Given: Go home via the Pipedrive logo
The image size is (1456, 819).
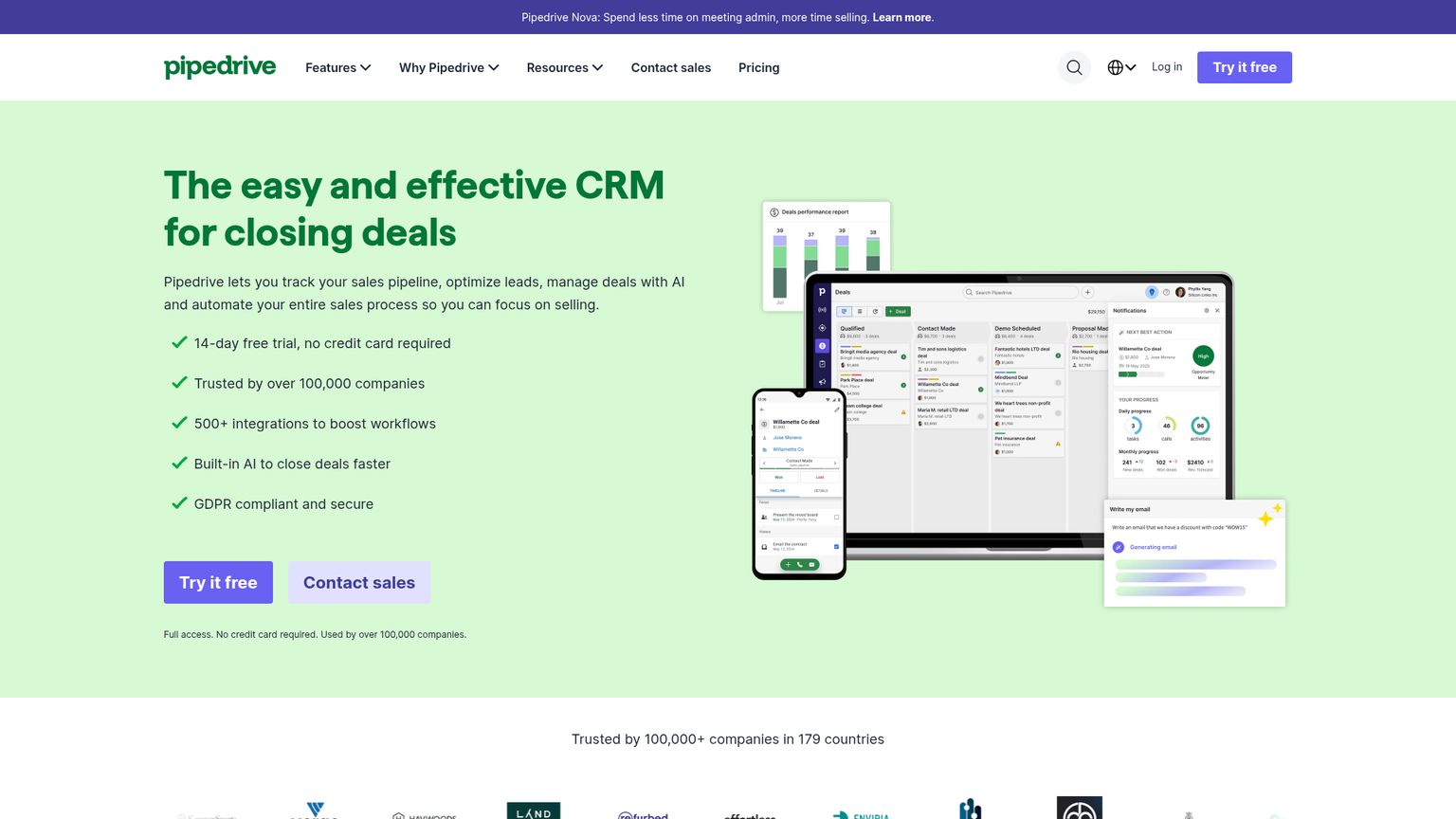Looking at the screenshot, I should tap(220, 66).
